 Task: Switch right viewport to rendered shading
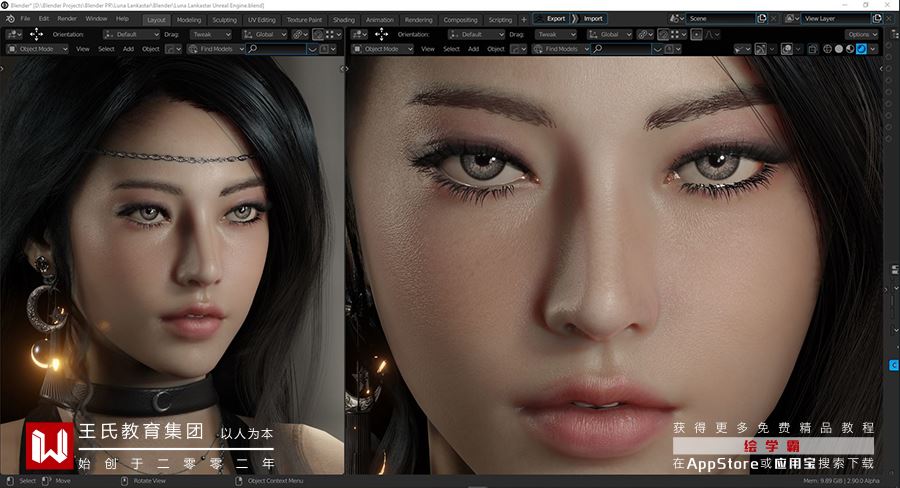point(862,49)
